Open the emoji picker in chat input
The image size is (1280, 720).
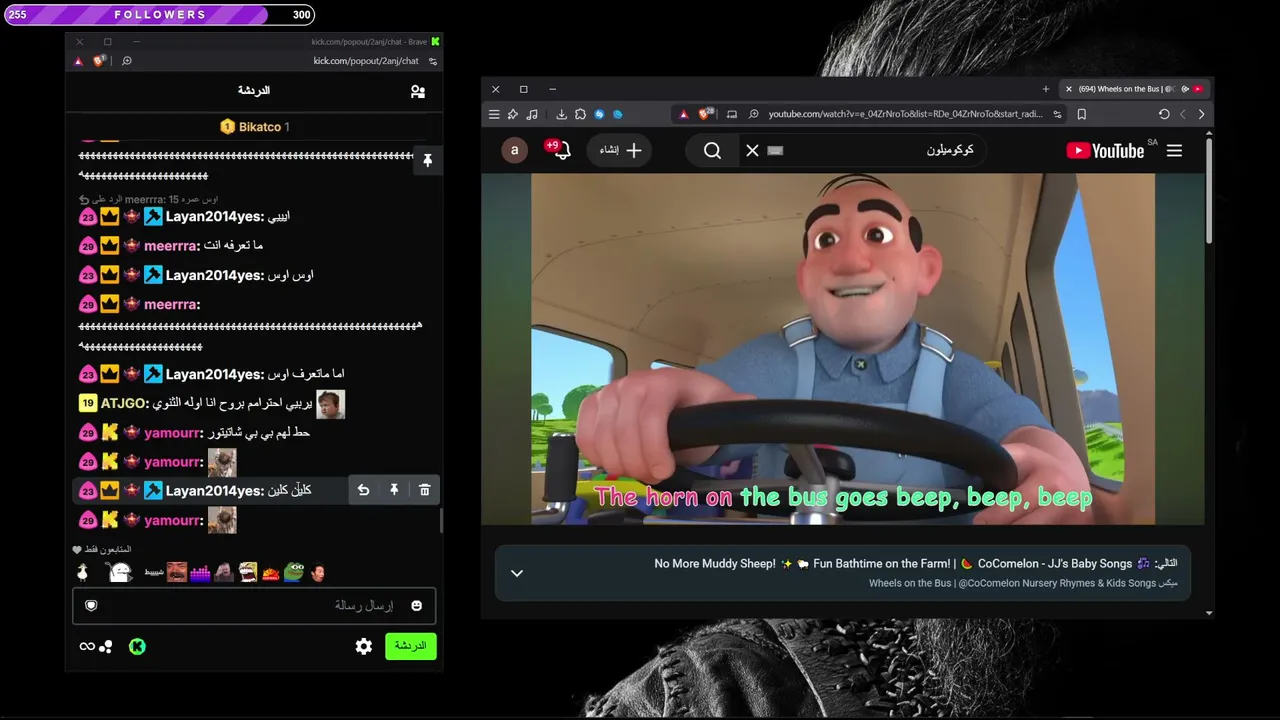[416, 605]
